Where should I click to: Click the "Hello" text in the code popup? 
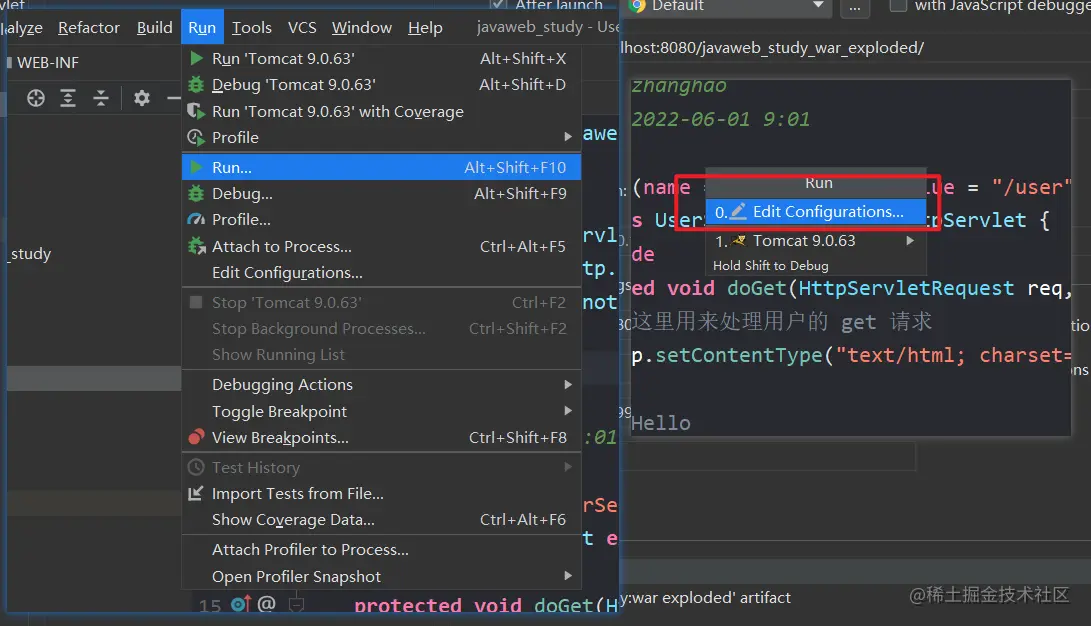pos(660,423)
